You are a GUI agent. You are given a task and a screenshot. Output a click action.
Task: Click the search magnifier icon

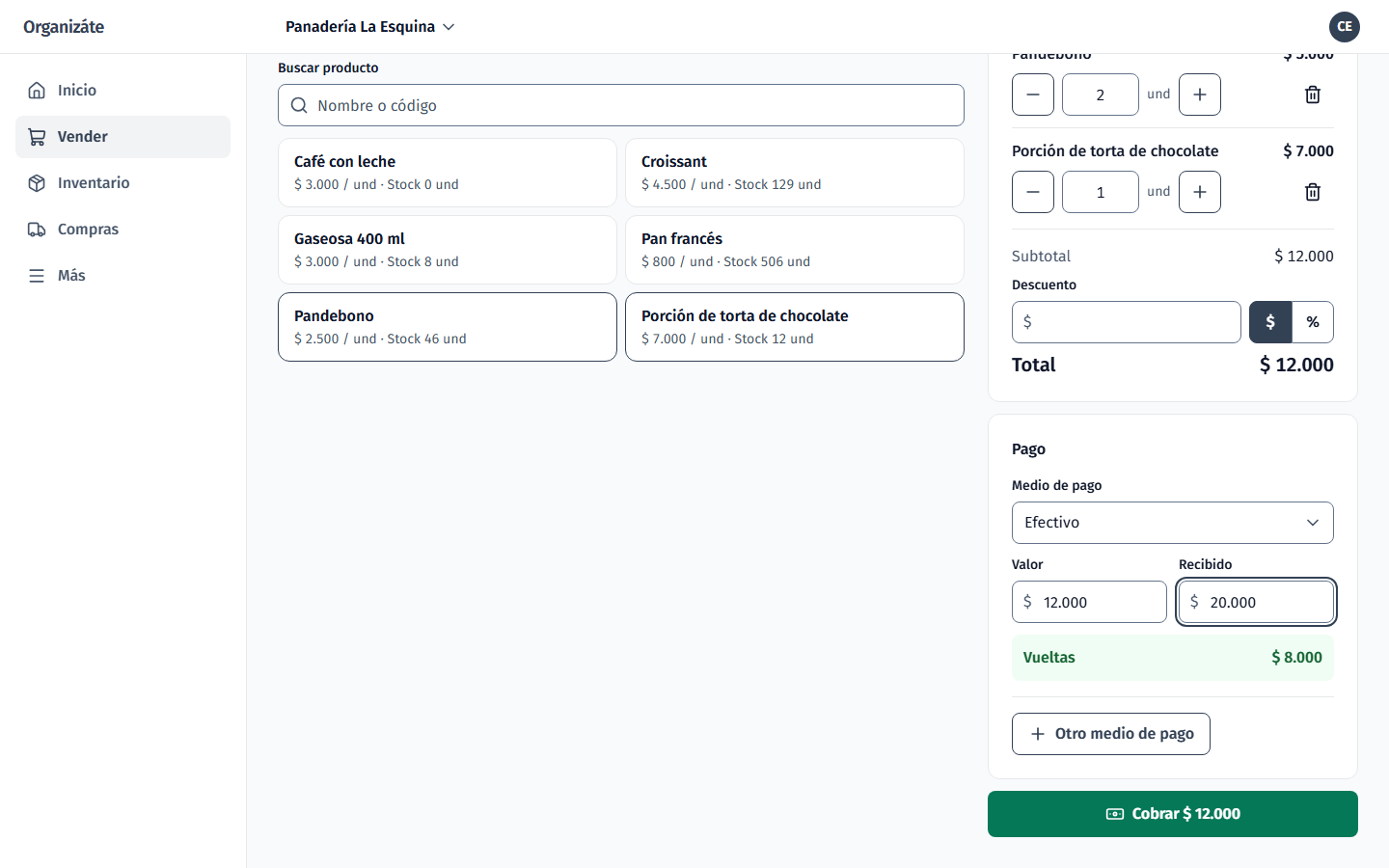pos(299,105)
